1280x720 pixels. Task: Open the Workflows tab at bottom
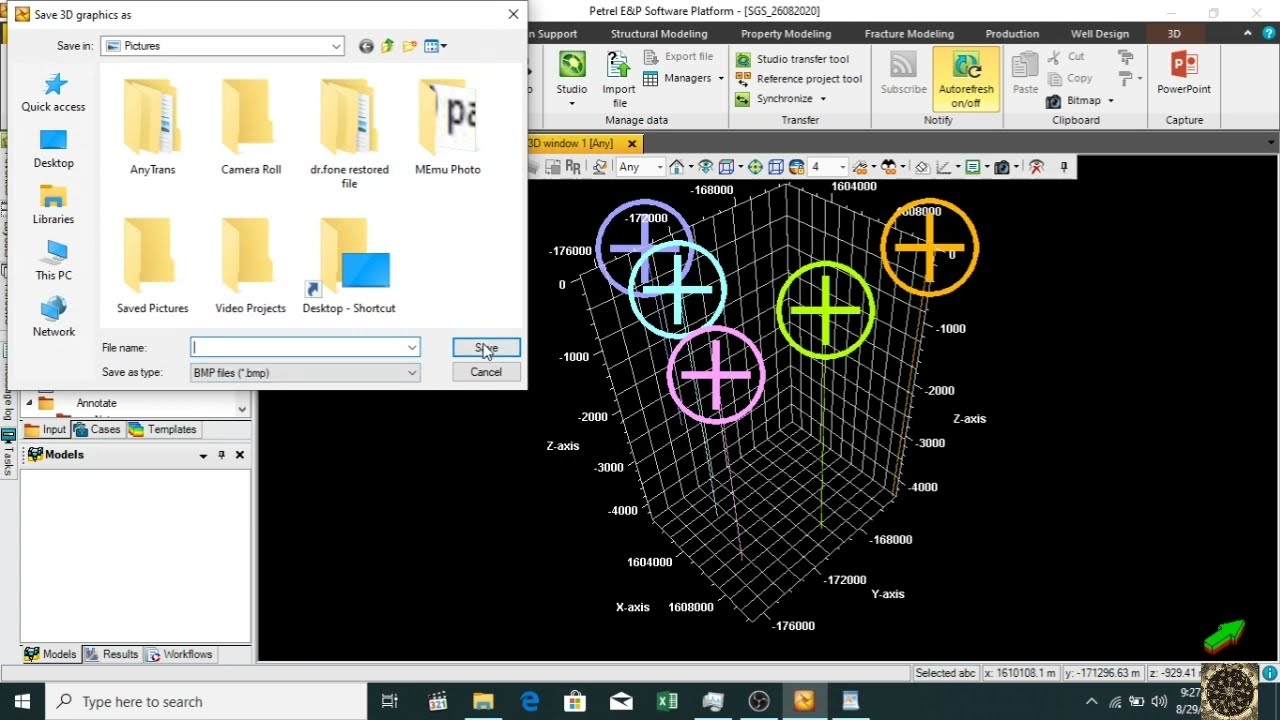(180, 655)
